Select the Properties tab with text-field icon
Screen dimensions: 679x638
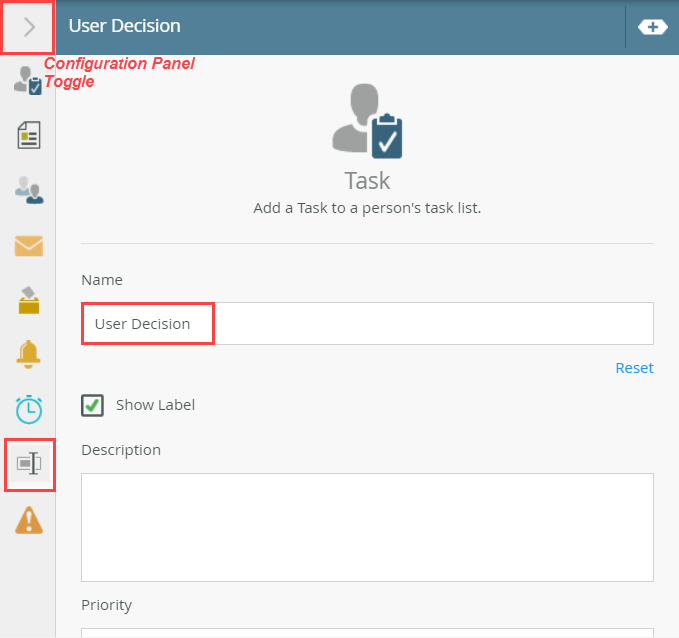coord(29,464)
